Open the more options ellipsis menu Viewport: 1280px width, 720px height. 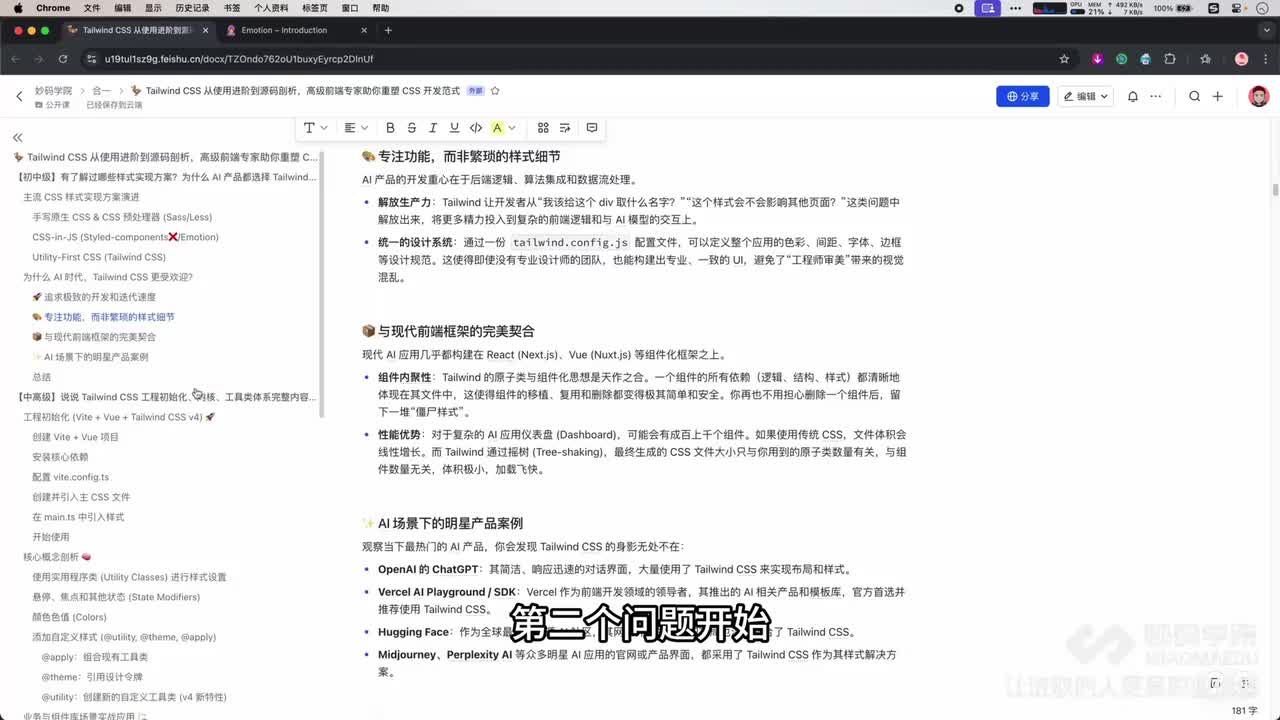point(1156,96)
